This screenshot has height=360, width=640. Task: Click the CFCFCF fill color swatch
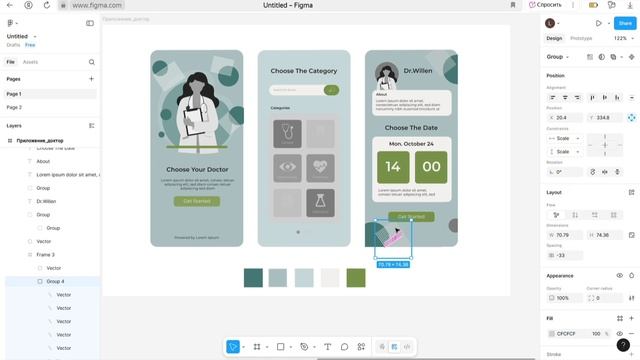click(x=552, y=333)
